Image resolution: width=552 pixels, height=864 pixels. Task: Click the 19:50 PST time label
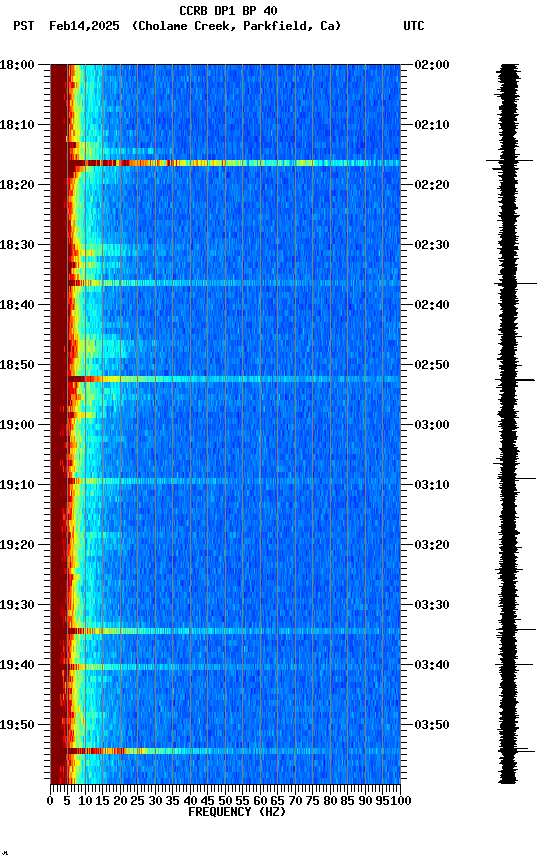[x=17, y=725]
